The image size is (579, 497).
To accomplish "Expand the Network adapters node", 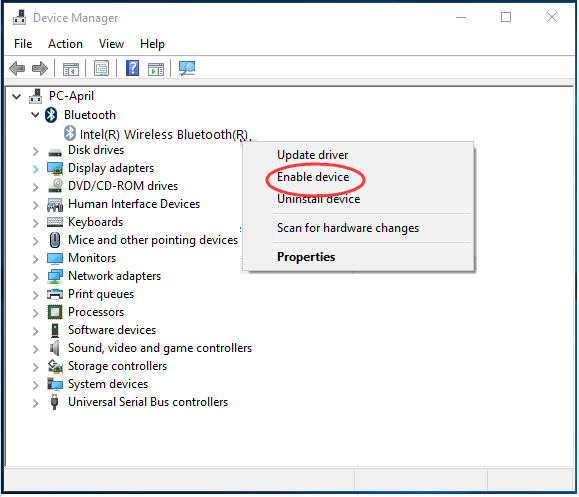I will (x=35, y=277).
